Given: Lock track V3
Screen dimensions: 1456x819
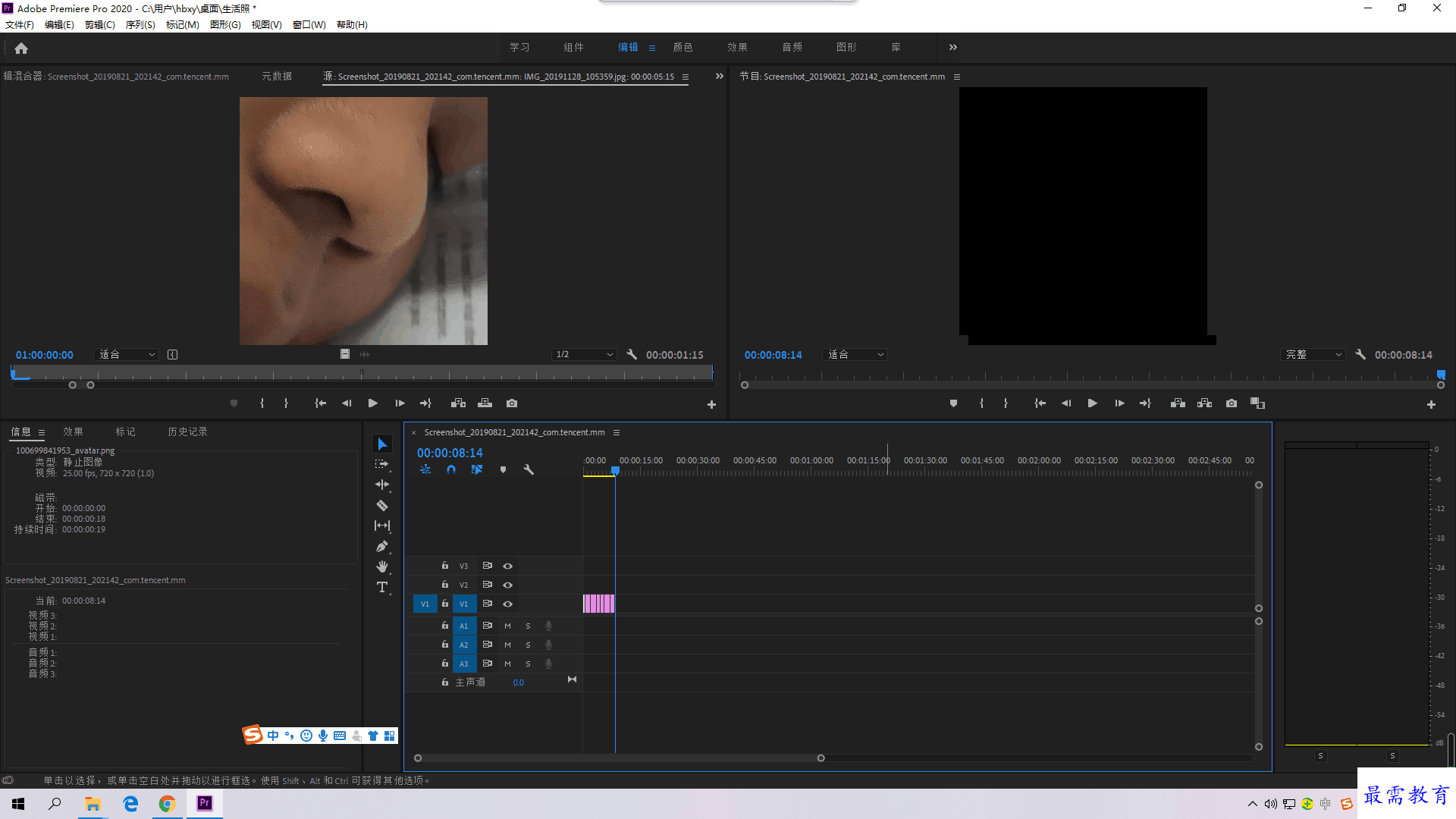Looking at the screenshot, I should click(x=445, y=566).
